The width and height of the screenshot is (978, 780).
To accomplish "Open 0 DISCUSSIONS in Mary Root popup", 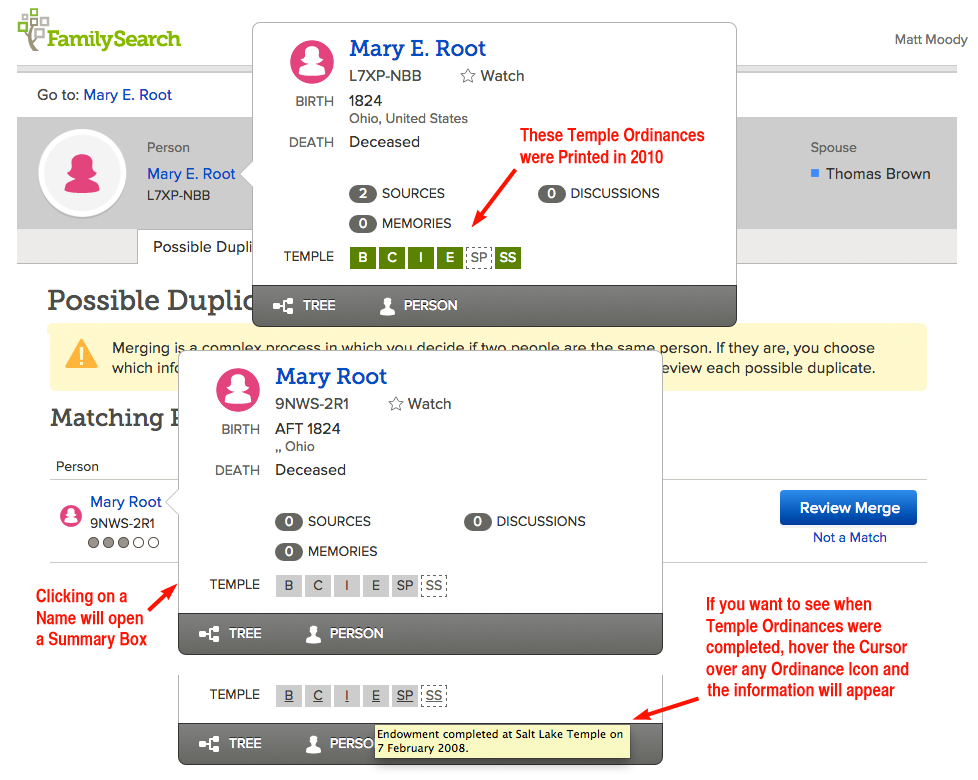I will click(x=525, y=521).
